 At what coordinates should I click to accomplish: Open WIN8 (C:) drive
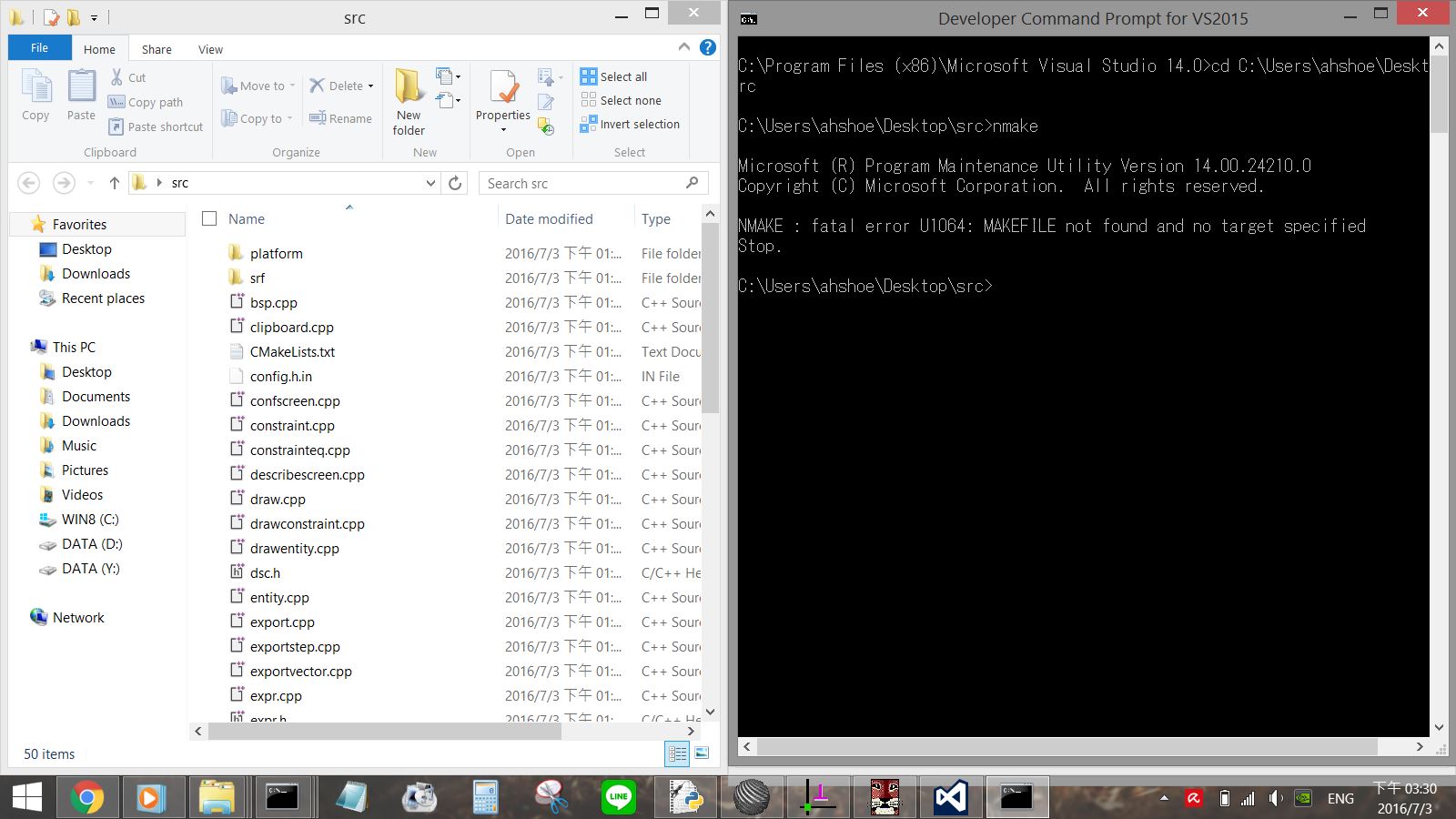coord(90,519)
